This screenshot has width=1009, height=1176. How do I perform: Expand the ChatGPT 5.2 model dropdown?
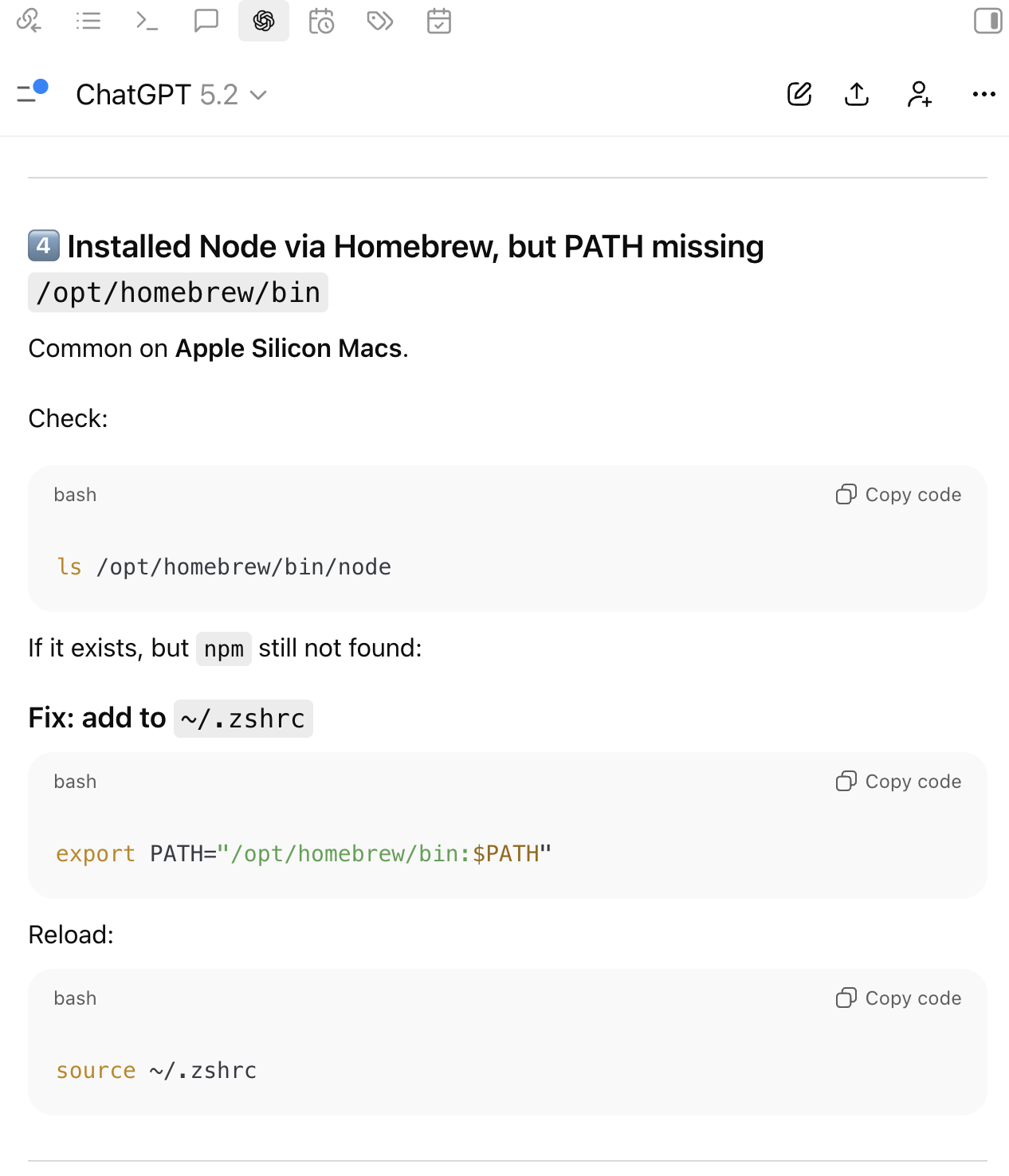[x=171, y=95]
